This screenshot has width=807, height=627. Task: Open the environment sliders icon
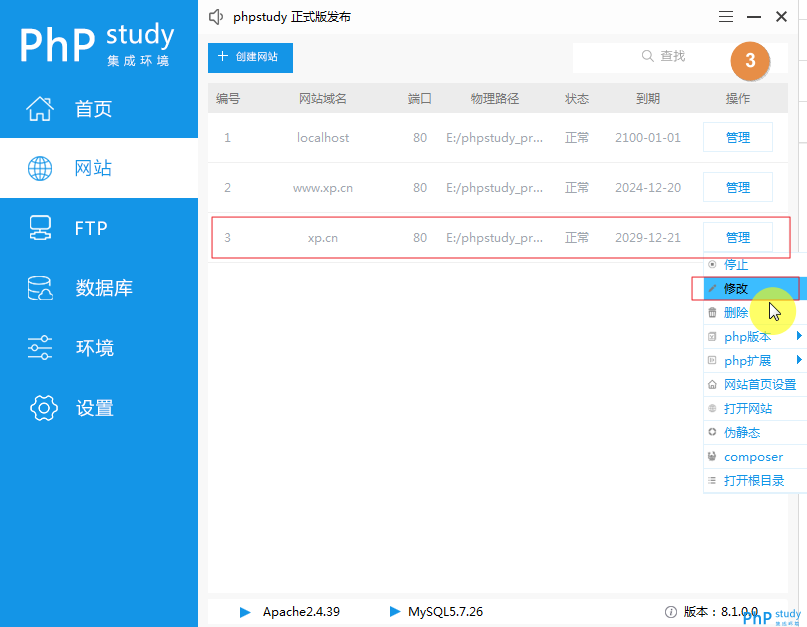[x=40, y=348]
